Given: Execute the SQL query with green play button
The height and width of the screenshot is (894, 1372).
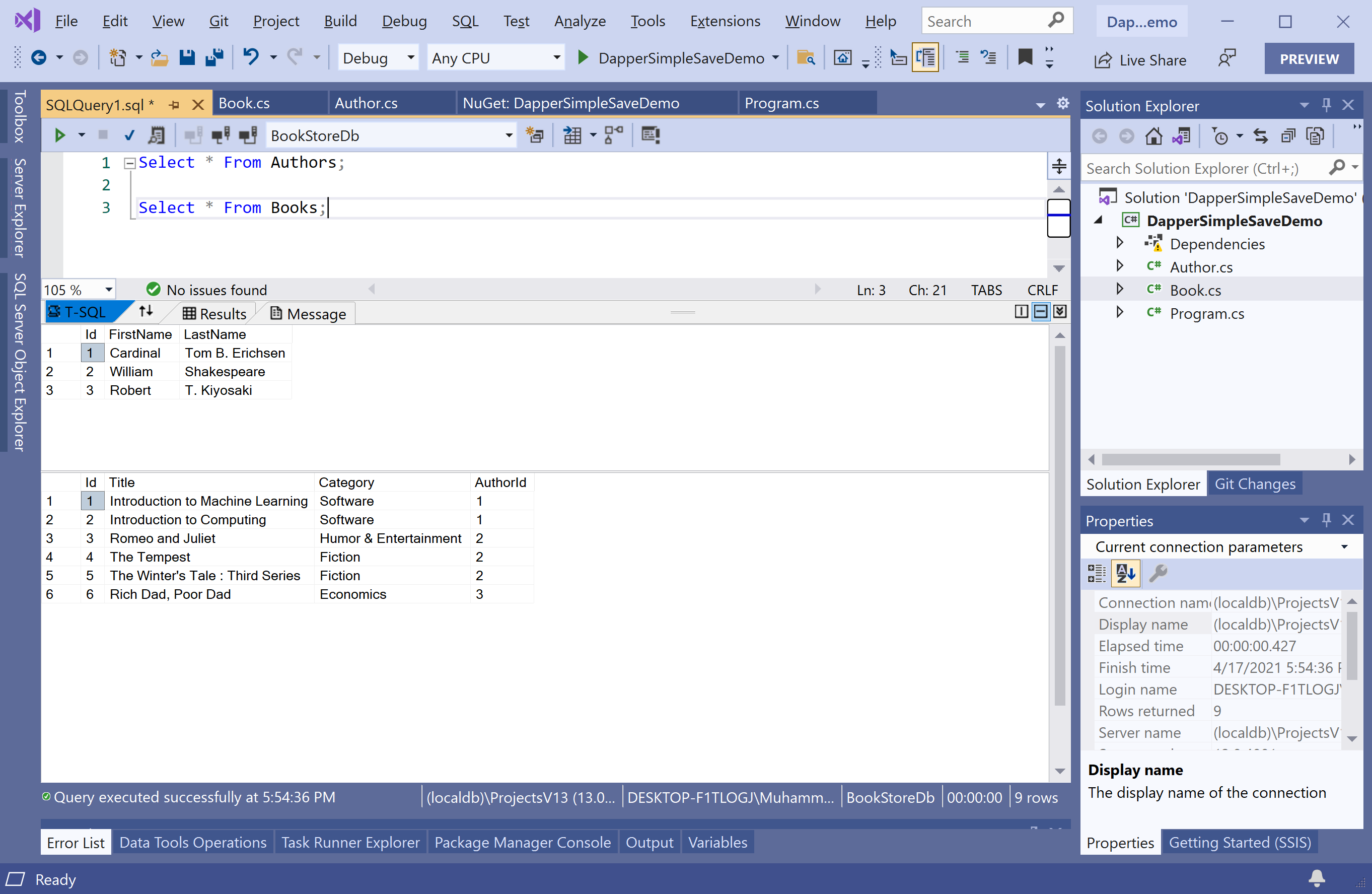Looking at the screenshot, I should point(59,135).
